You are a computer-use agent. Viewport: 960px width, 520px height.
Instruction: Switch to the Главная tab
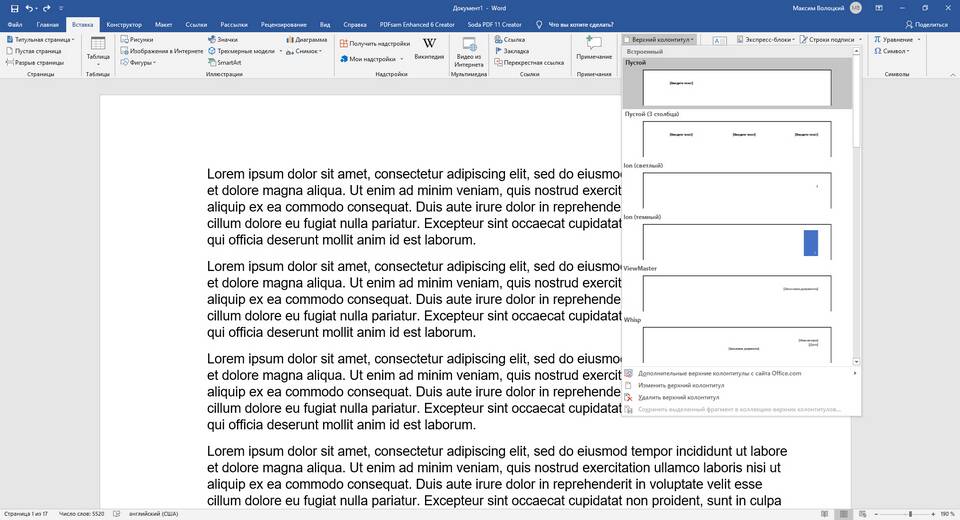pyautogui.click(x=48, y=24)
